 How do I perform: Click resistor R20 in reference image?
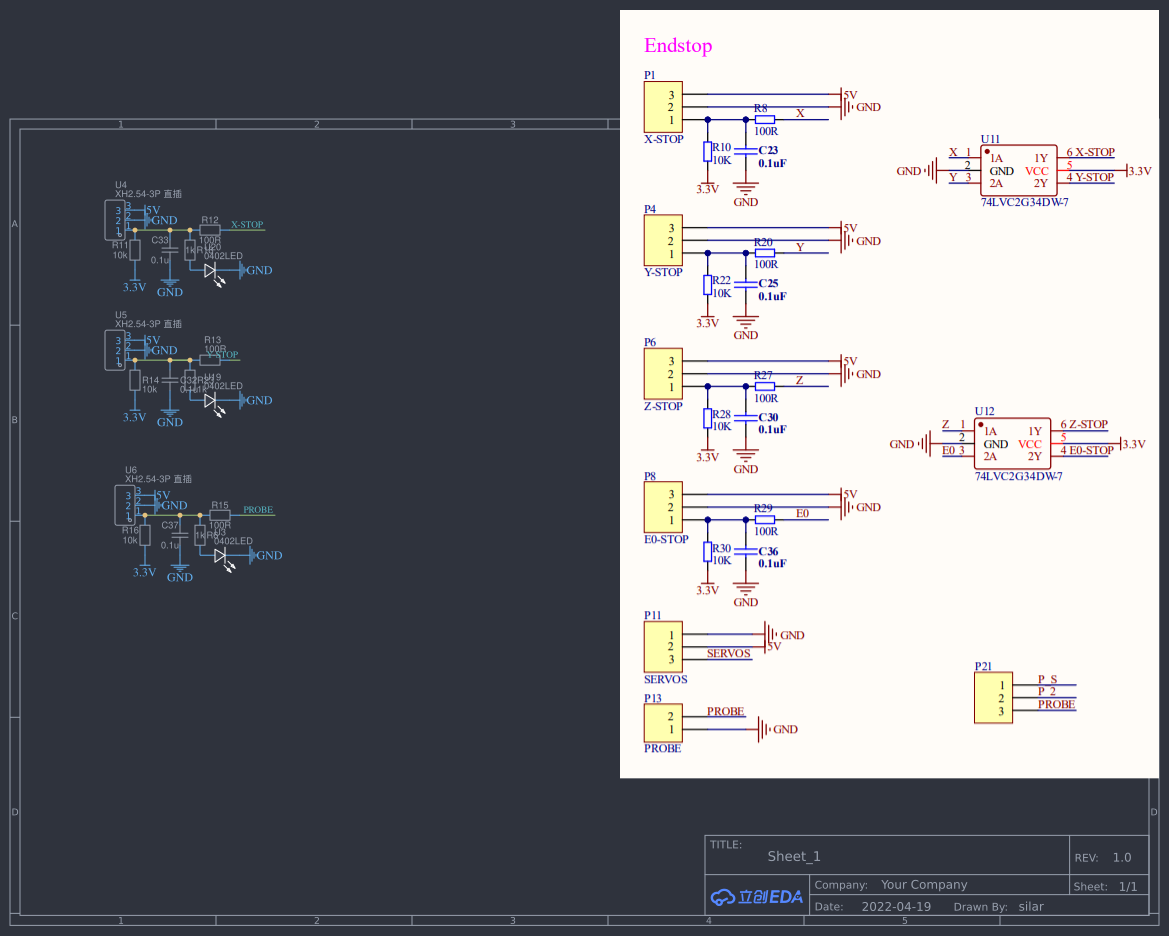[765, 253]
